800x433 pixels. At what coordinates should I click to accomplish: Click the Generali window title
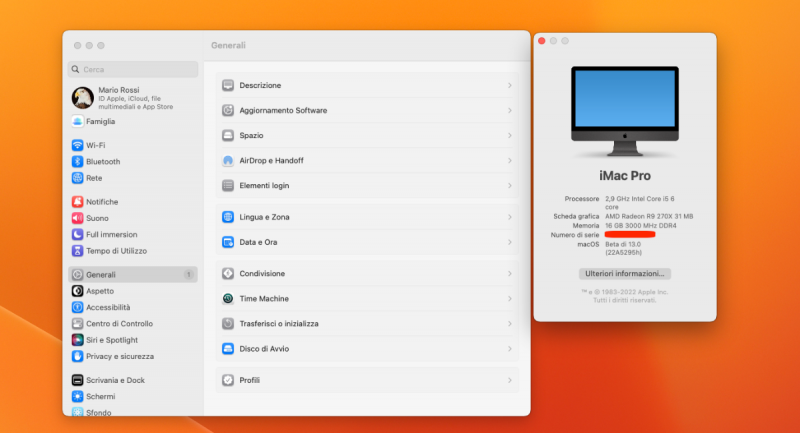[228, 45]
